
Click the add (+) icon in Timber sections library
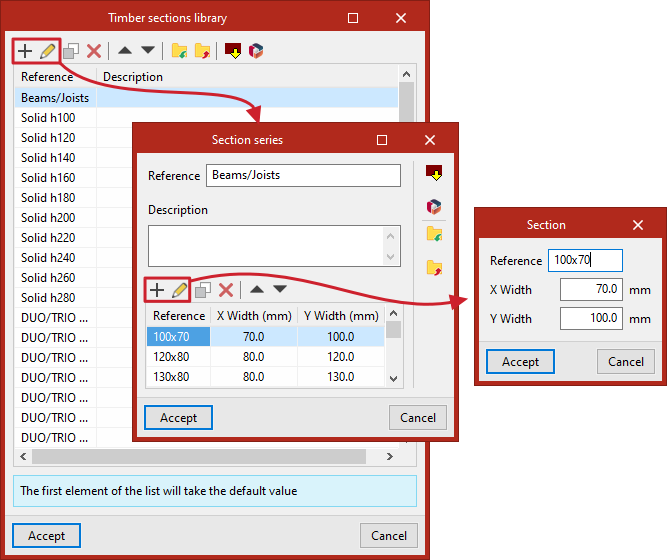pos(25,51)
